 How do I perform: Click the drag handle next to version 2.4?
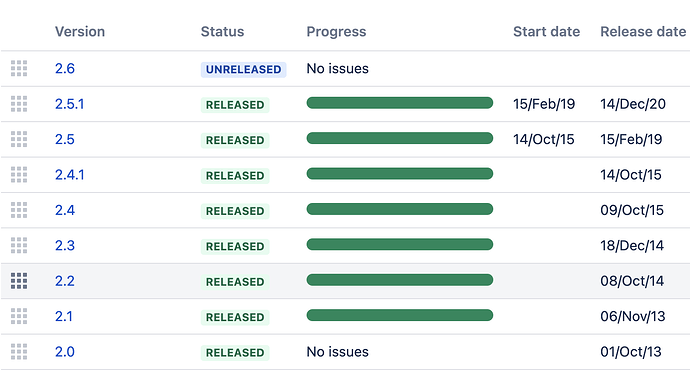point(19,210)
